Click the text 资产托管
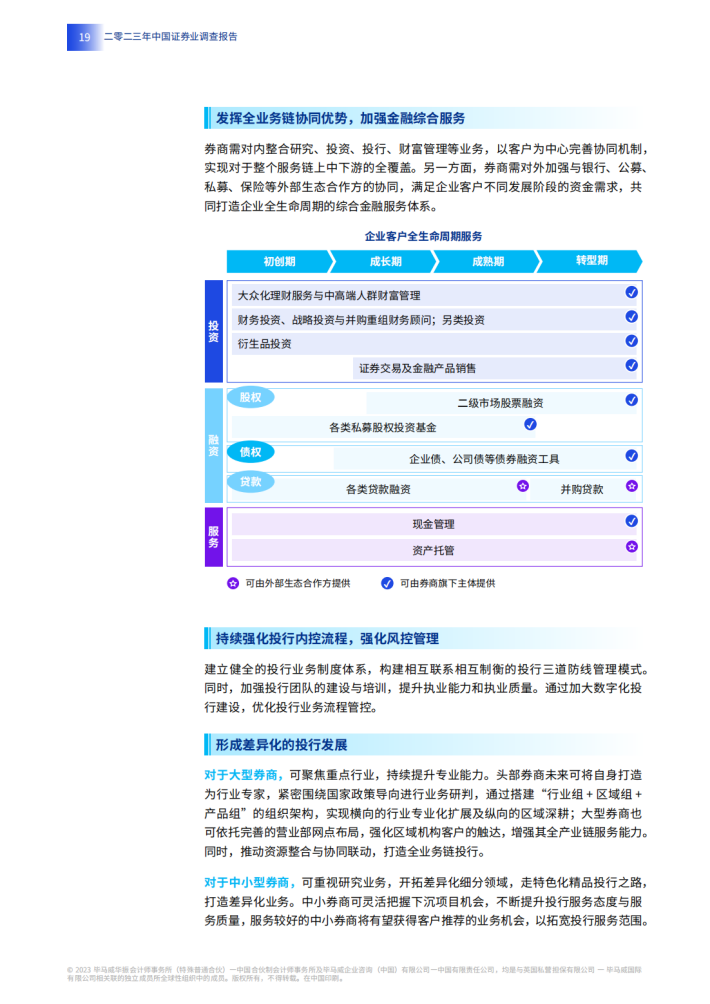 [433, 550]
